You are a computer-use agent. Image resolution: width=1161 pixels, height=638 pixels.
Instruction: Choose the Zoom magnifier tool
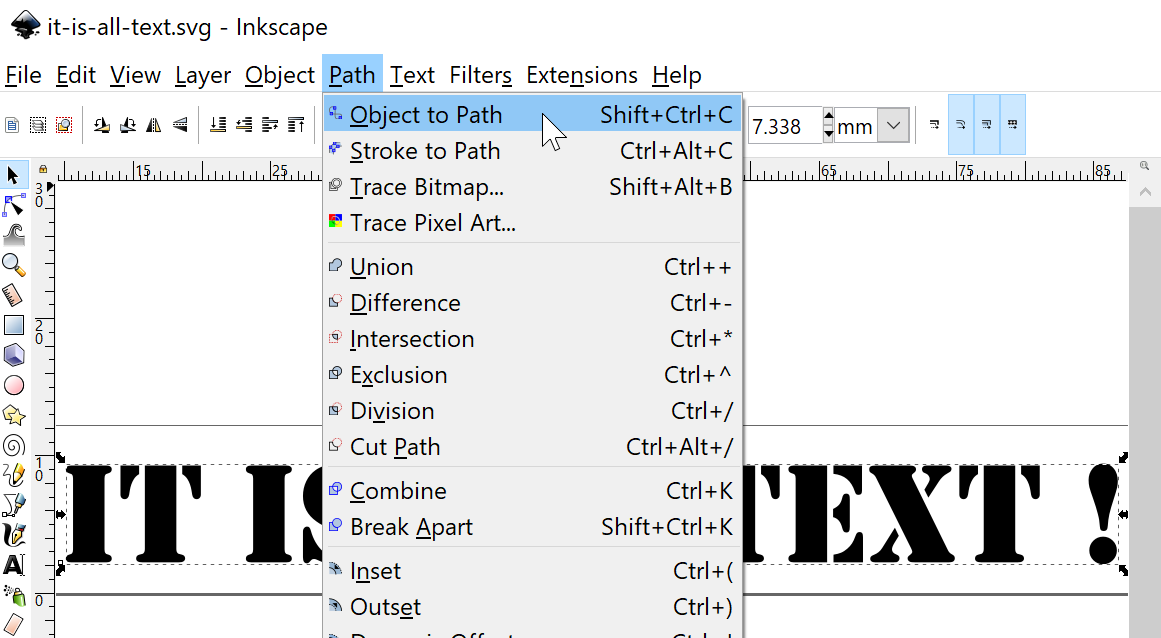point(14,265)
